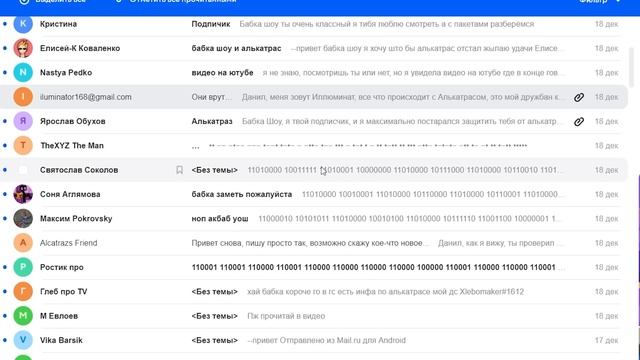Screen dimensions: 640x360
Task: Toggle unread dot for Nastya Pedko email
Action: pyautogui.click(x=5, y=72)
